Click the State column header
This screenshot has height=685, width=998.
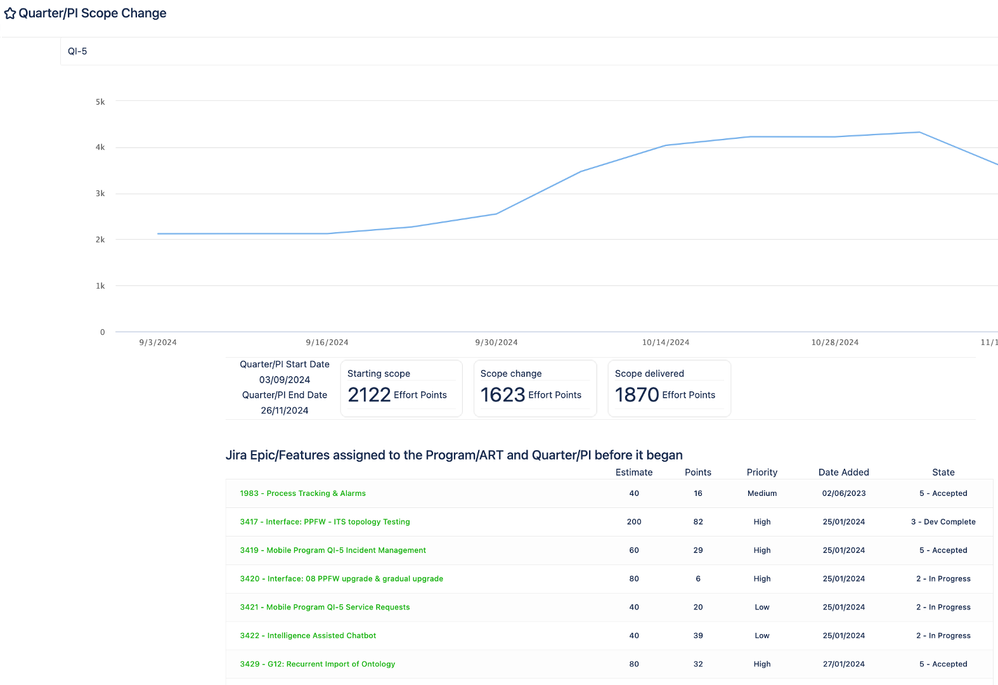943,472
